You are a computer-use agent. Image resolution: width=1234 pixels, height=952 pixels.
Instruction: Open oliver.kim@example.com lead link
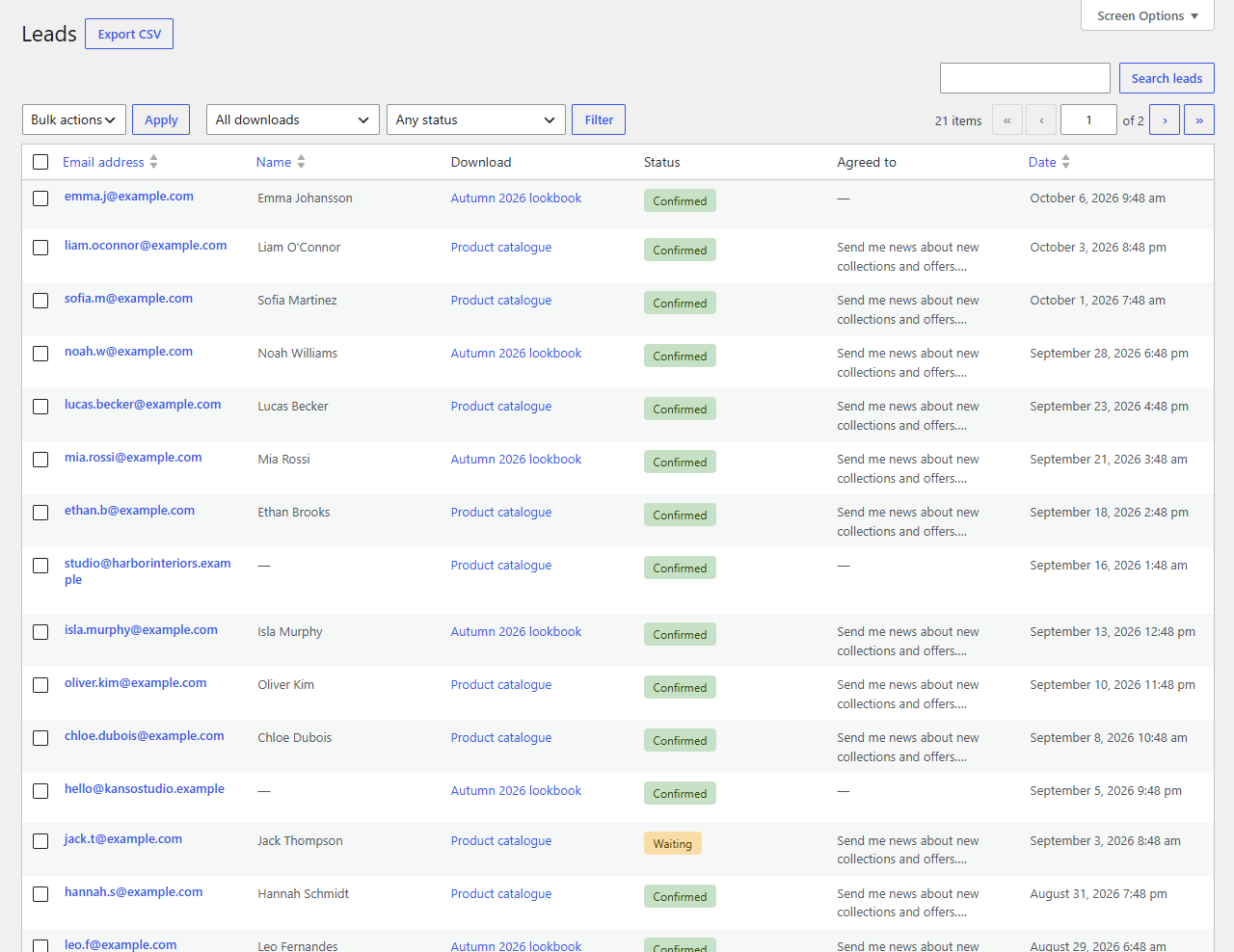(x=135, y=682)
